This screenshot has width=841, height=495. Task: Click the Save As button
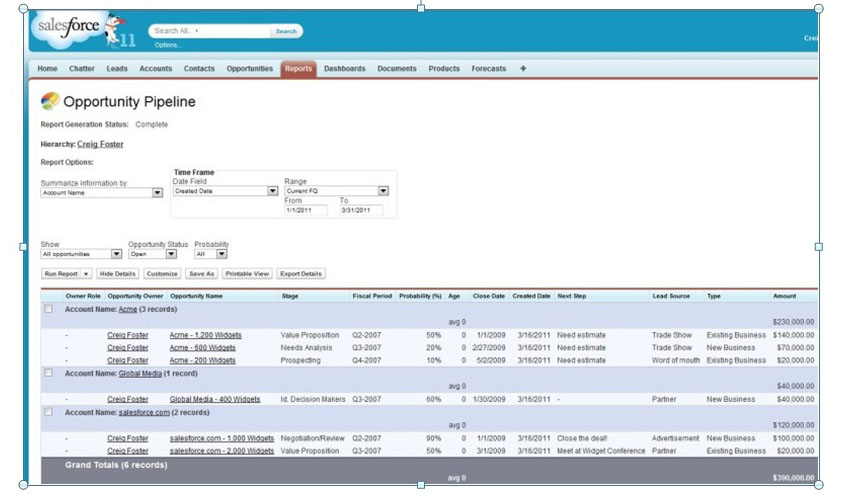(x=202, y=274)
